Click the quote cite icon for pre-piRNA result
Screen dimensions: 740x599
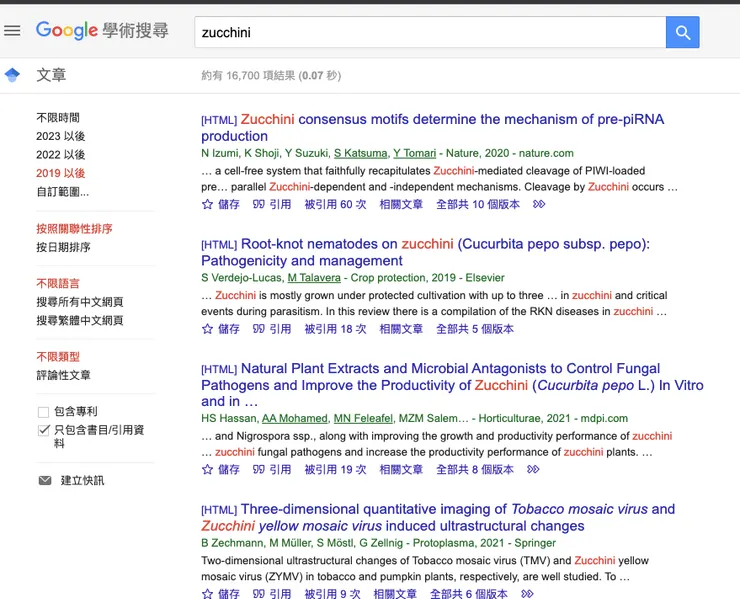[259, 204]
